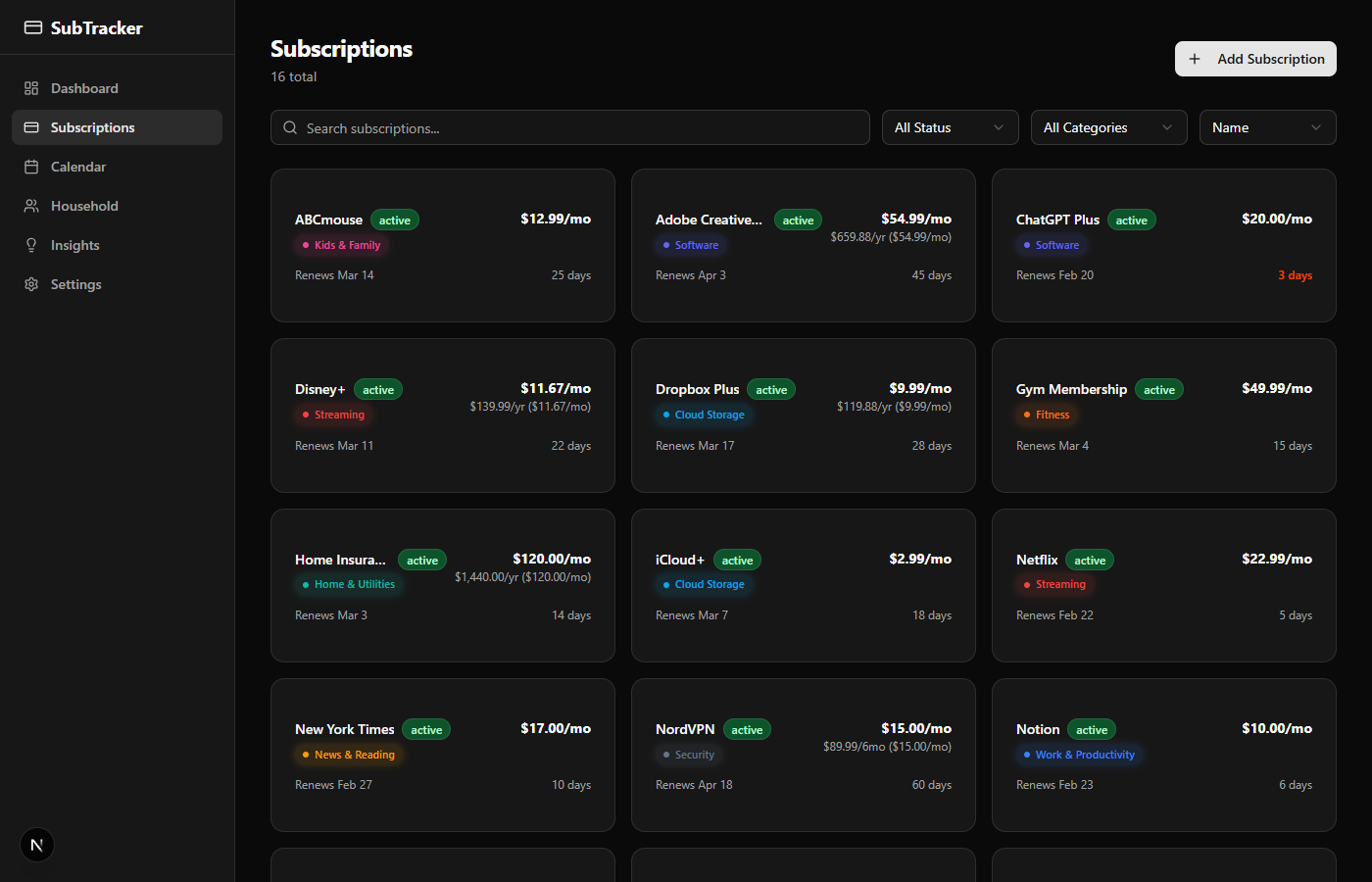Screen dimensions: 1372x882
Task: Open the Name sort dropdown
Action: [x=1266, y=127]
